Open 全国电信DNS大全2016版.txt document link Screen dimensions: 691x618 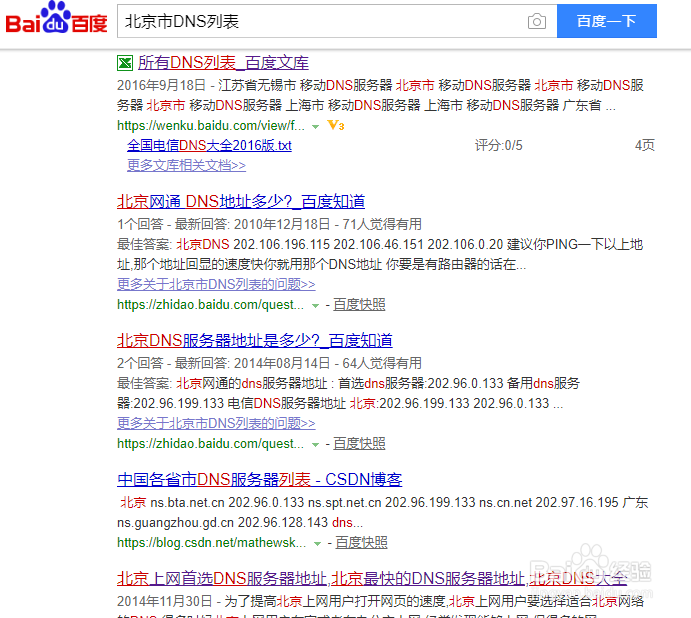[x=209, y=145]
